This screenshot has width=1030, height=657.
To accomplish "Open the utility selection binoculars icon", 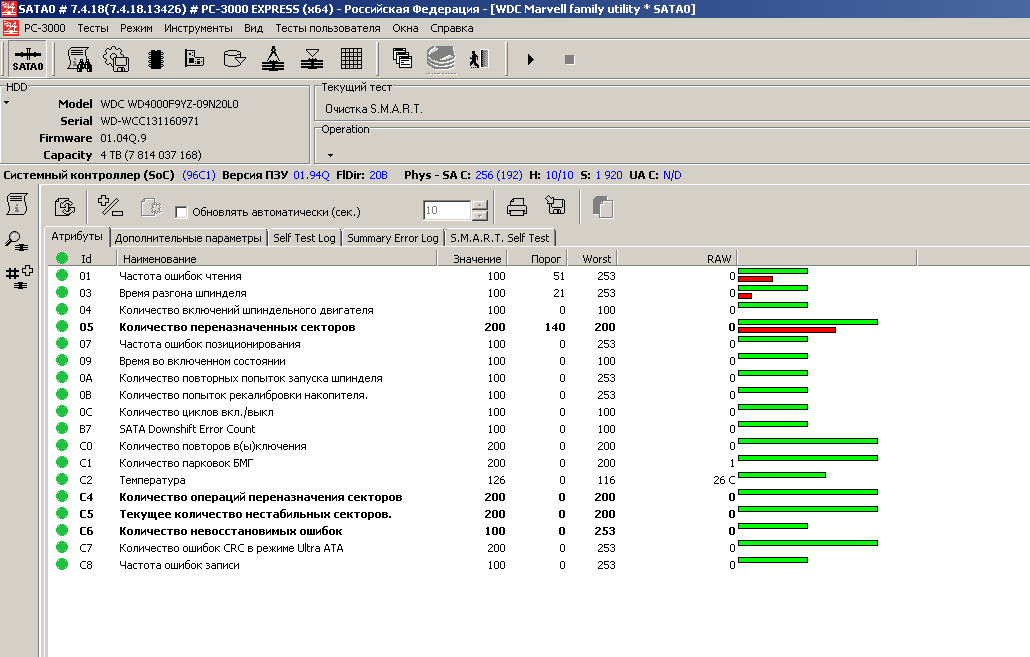I will pyautogui.click(x=79, y=59).
